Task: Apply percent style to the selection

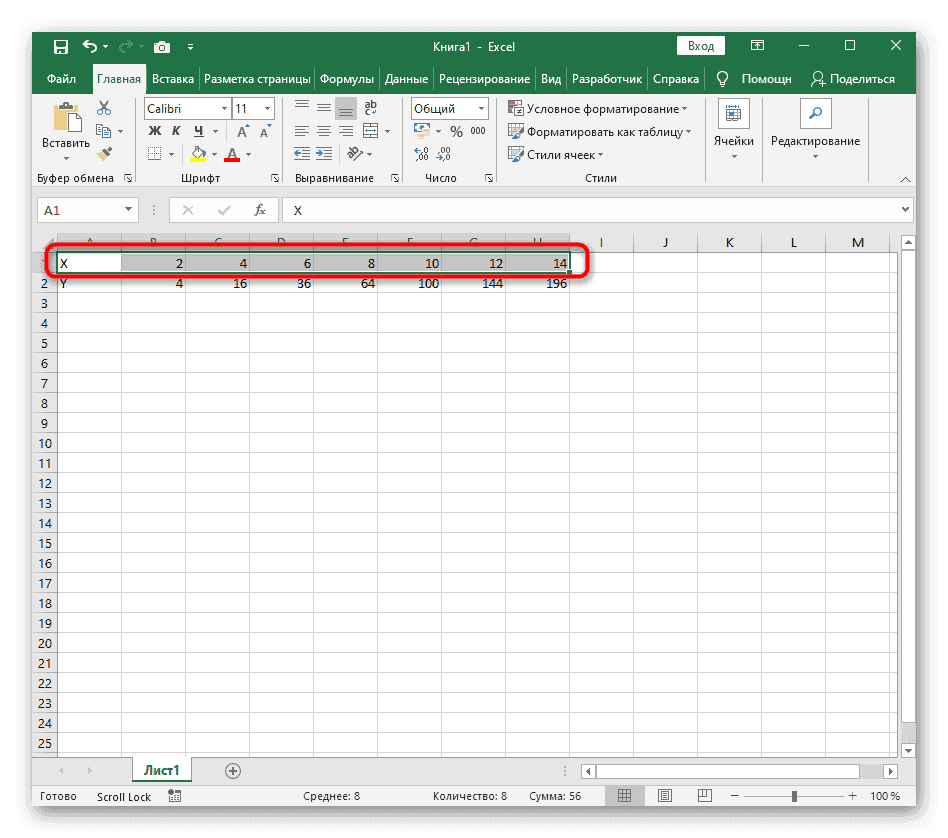Action: pos(455,130)
